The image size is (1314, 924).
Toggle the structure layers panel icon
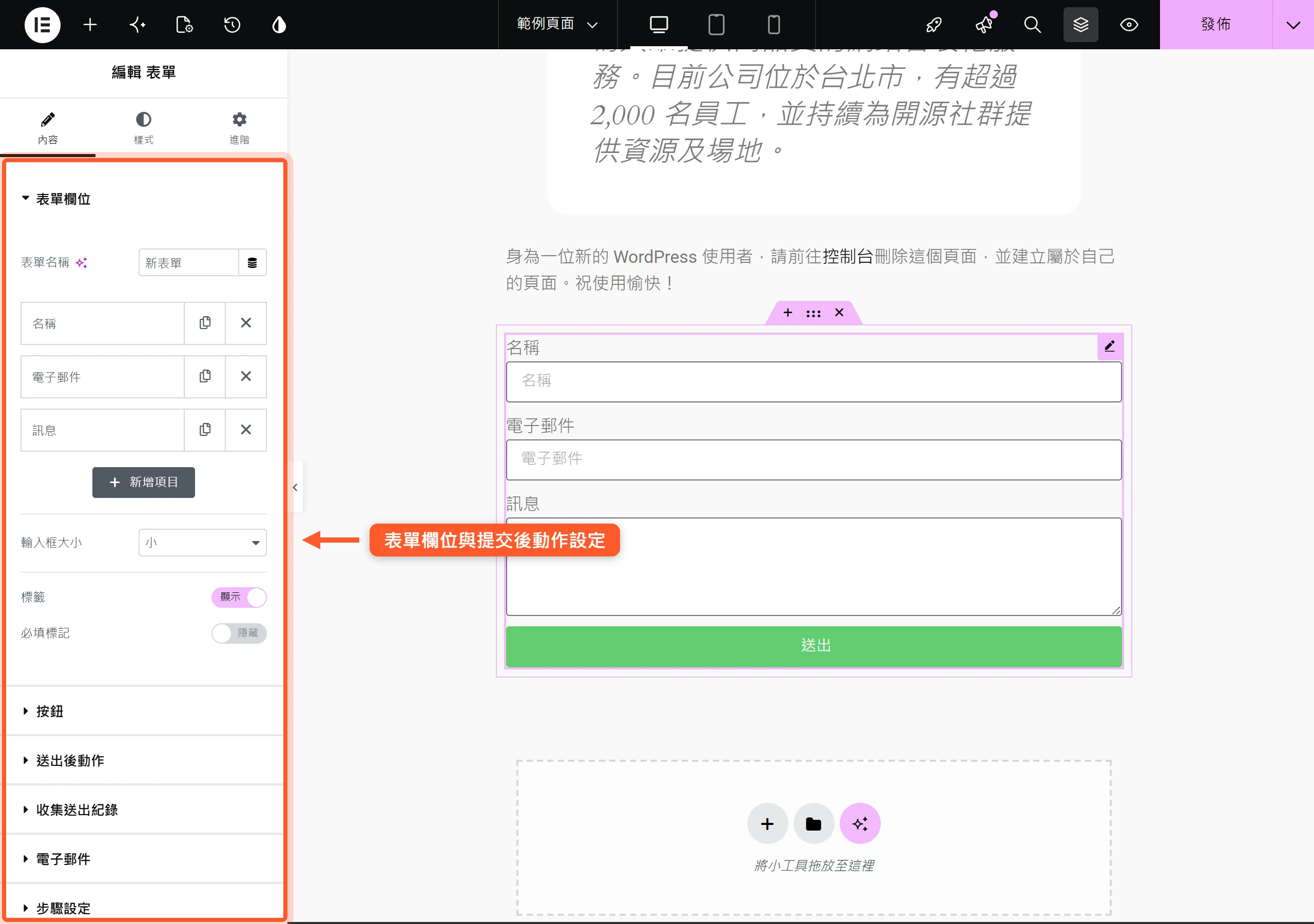click(x=1080, y=25)
